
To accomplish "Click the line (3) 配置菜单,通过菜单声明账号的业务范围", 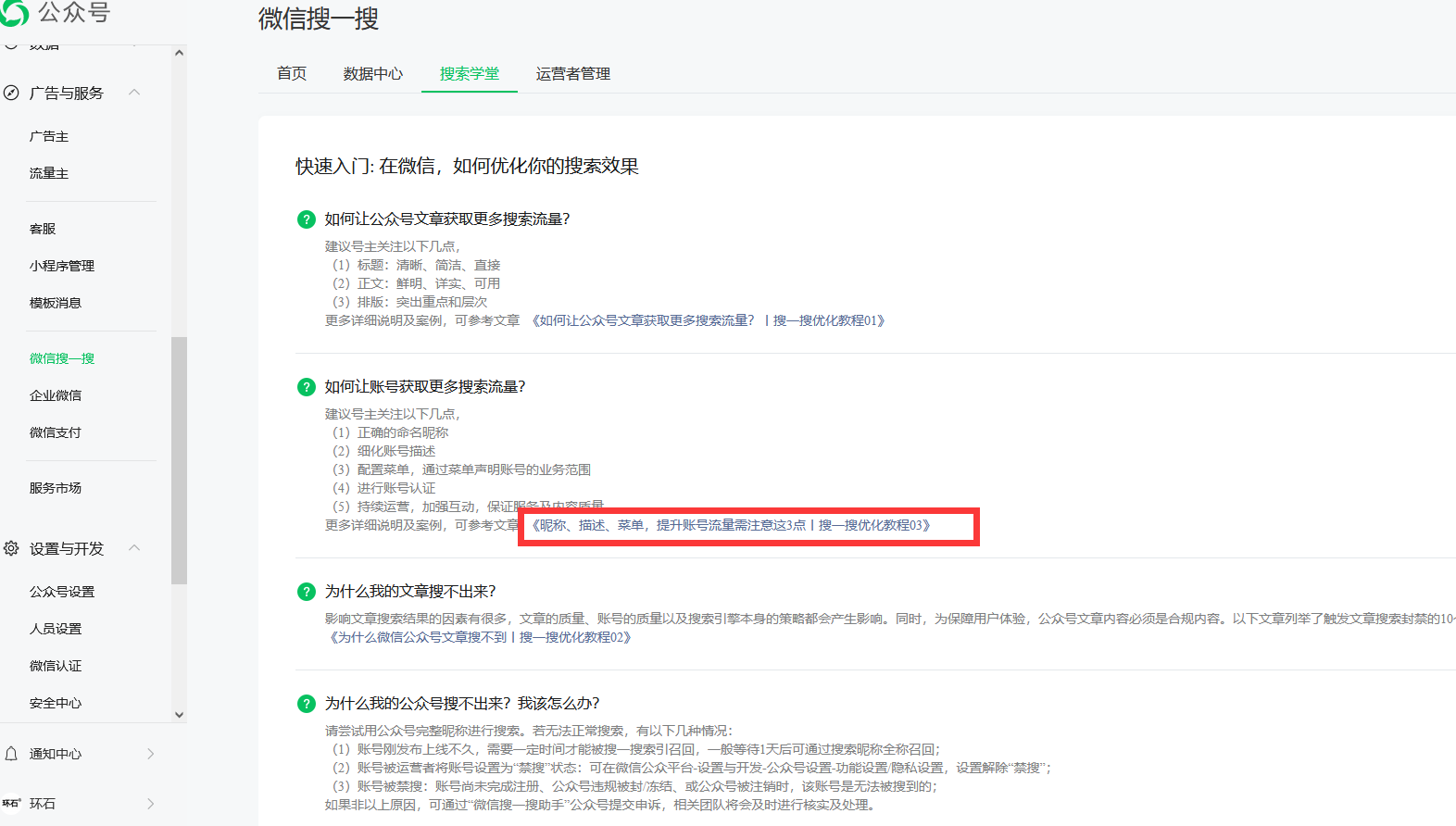I will 461,469.
